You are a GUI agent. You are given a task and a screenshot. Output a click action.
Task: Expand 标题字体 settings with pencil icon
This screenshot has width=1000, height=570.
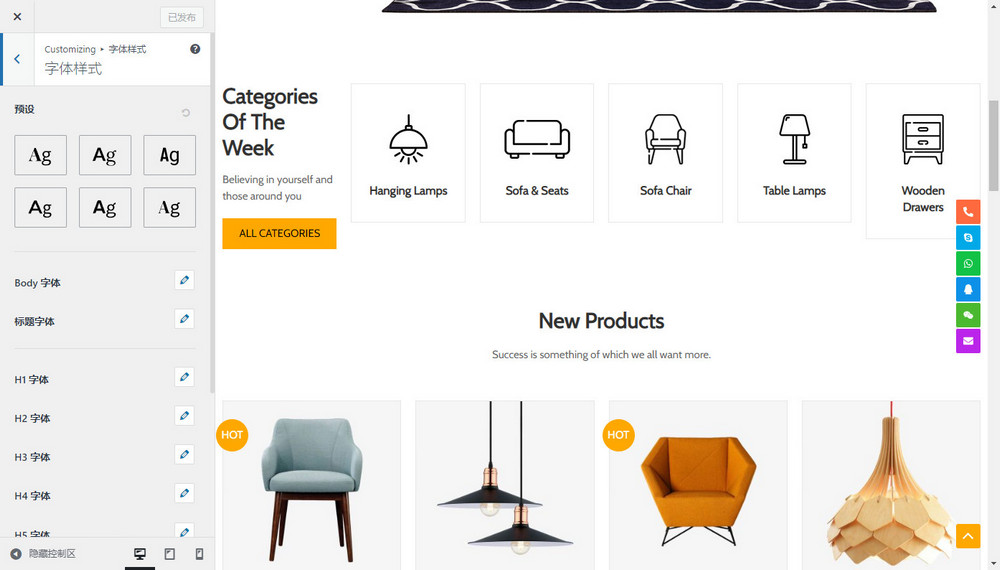click(x=184, y=319)
